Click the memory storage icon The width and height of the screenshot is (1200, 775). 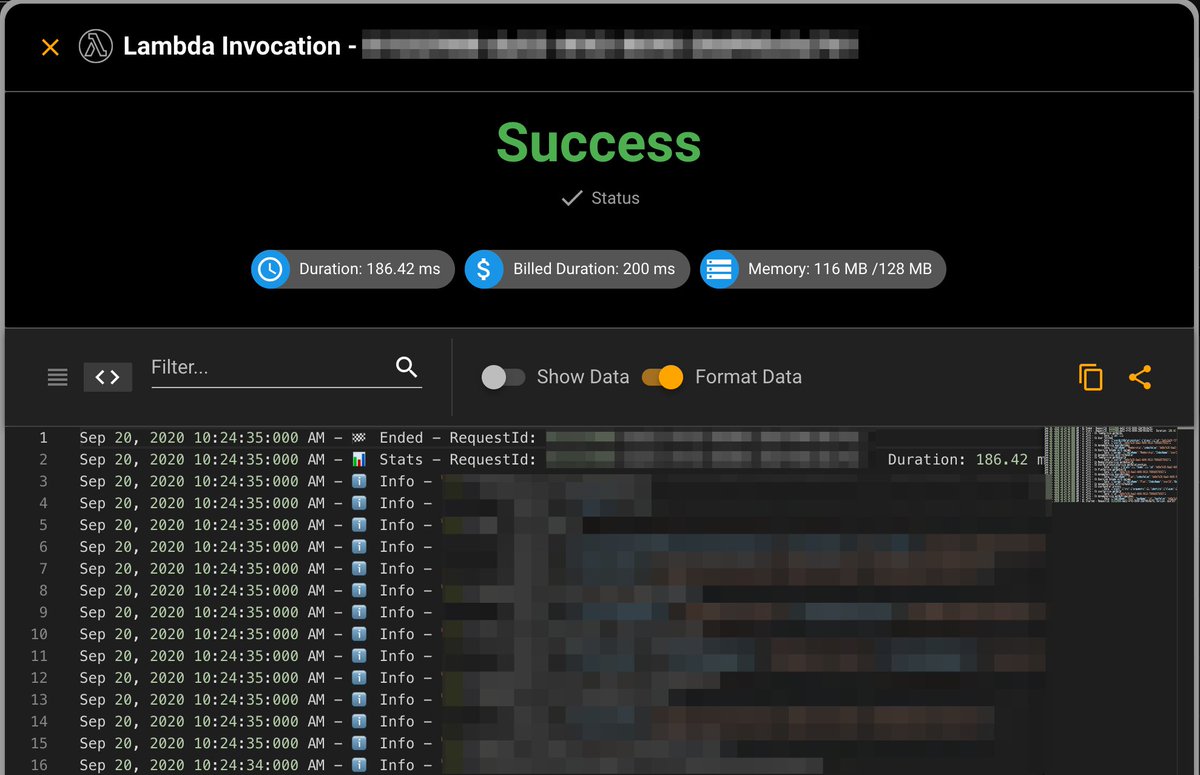(719, 269)
